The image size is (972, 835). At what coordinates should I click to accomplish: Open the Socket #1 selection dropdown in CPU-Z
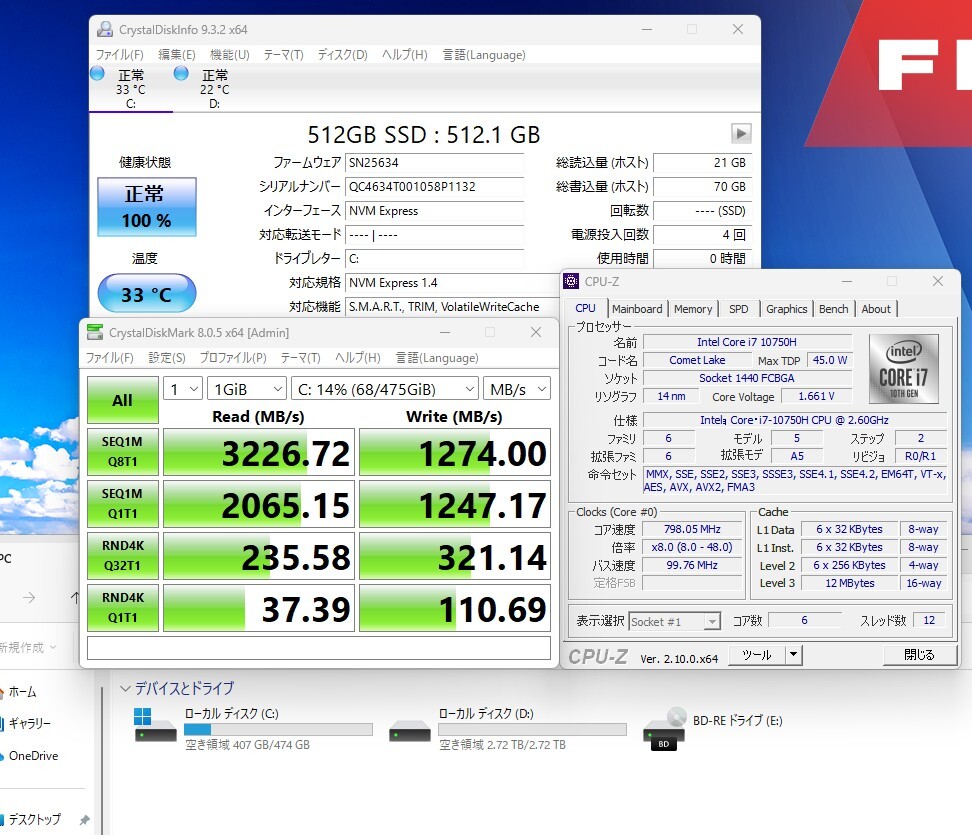(674, 621)
